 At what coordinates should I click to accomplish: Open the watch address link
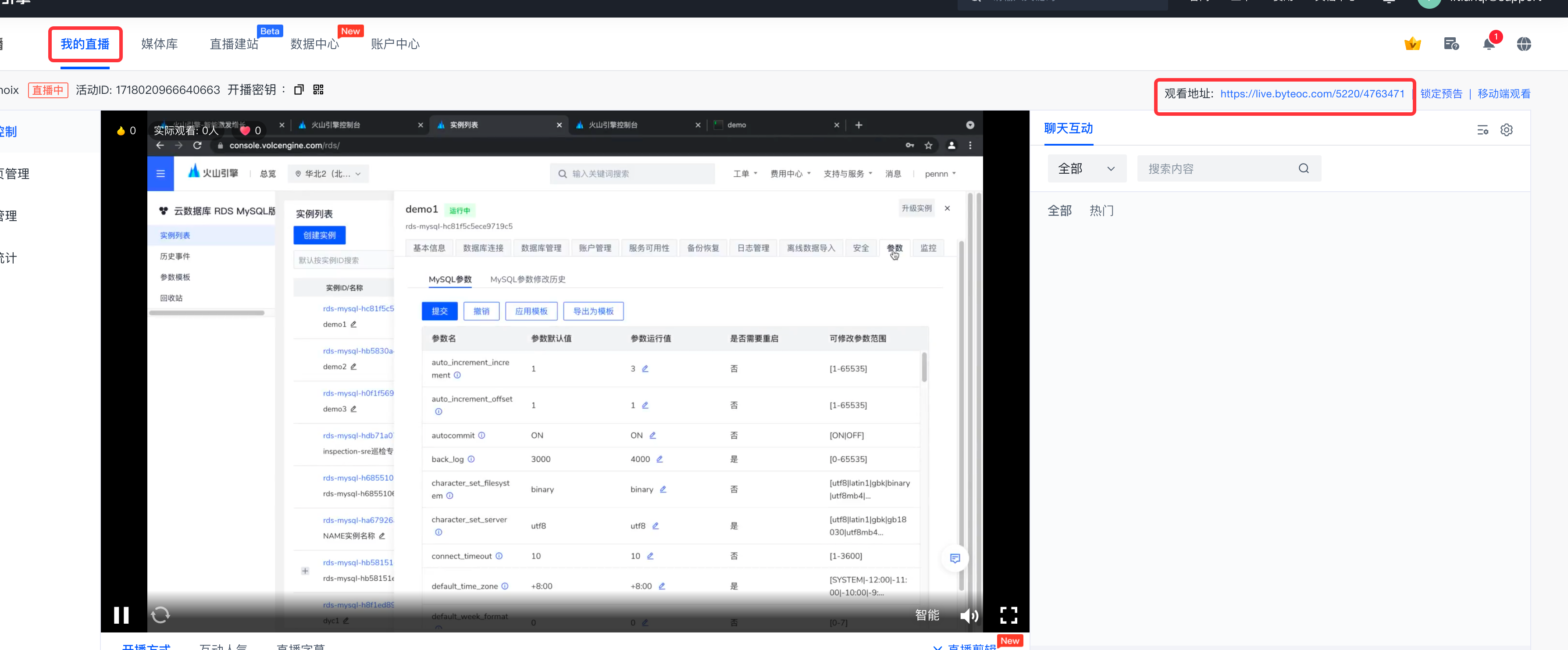pyautogui.click(x=1312, y=94)
